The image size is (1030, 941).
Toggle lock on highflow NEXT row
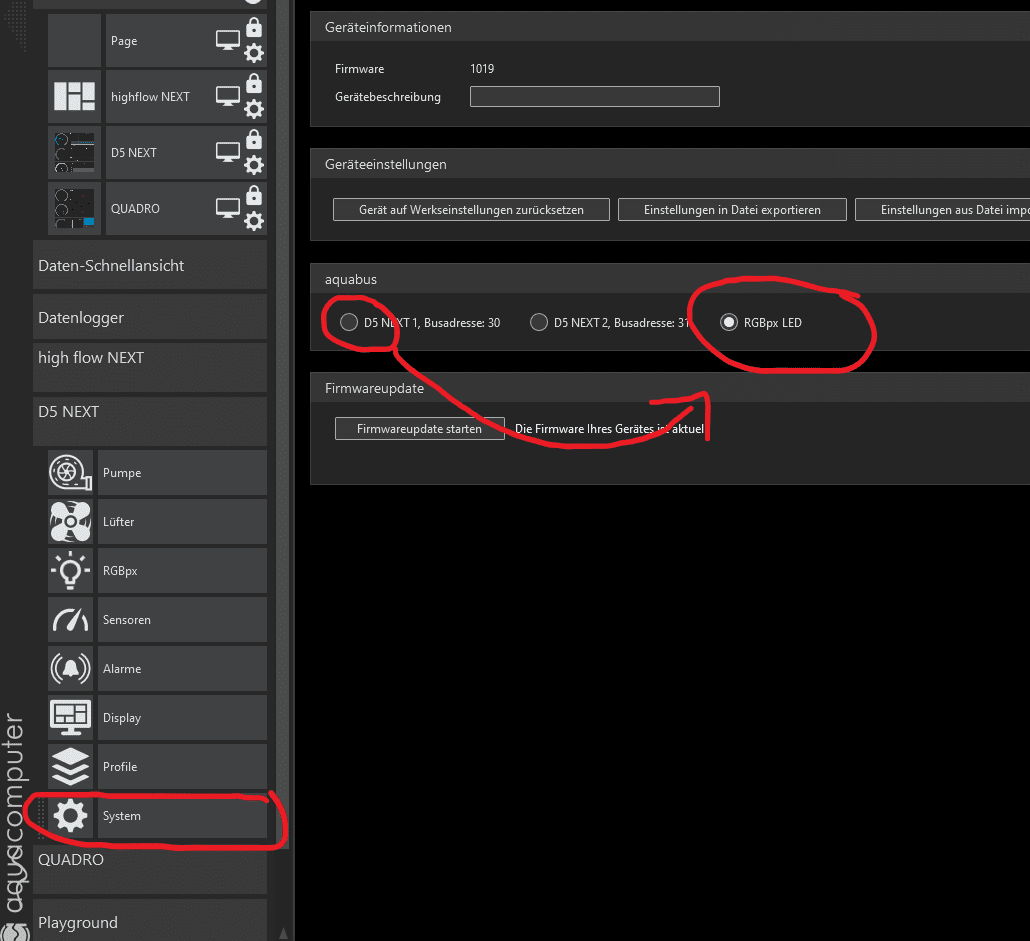[254, 83]
